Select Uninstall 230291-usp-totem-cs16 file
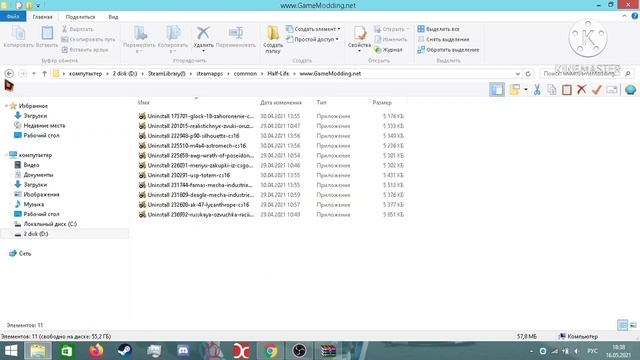 [x=189, y=175]
